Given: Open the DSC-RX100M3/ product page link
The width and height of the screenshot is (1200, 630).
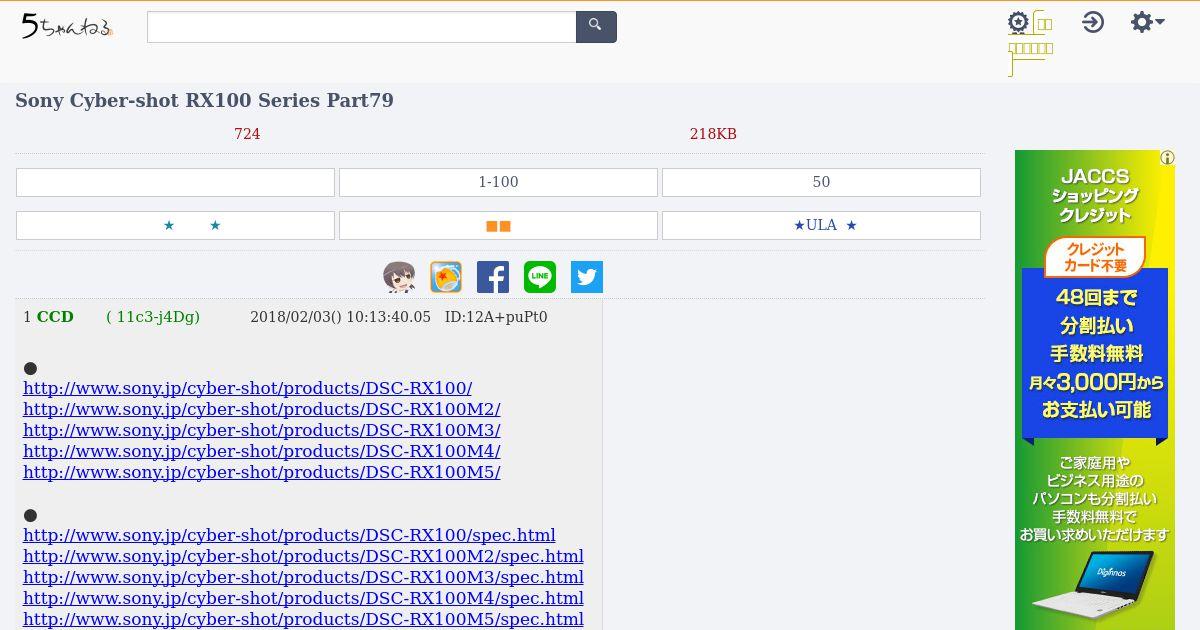Looking at the screenshot, I should (262, 430).
